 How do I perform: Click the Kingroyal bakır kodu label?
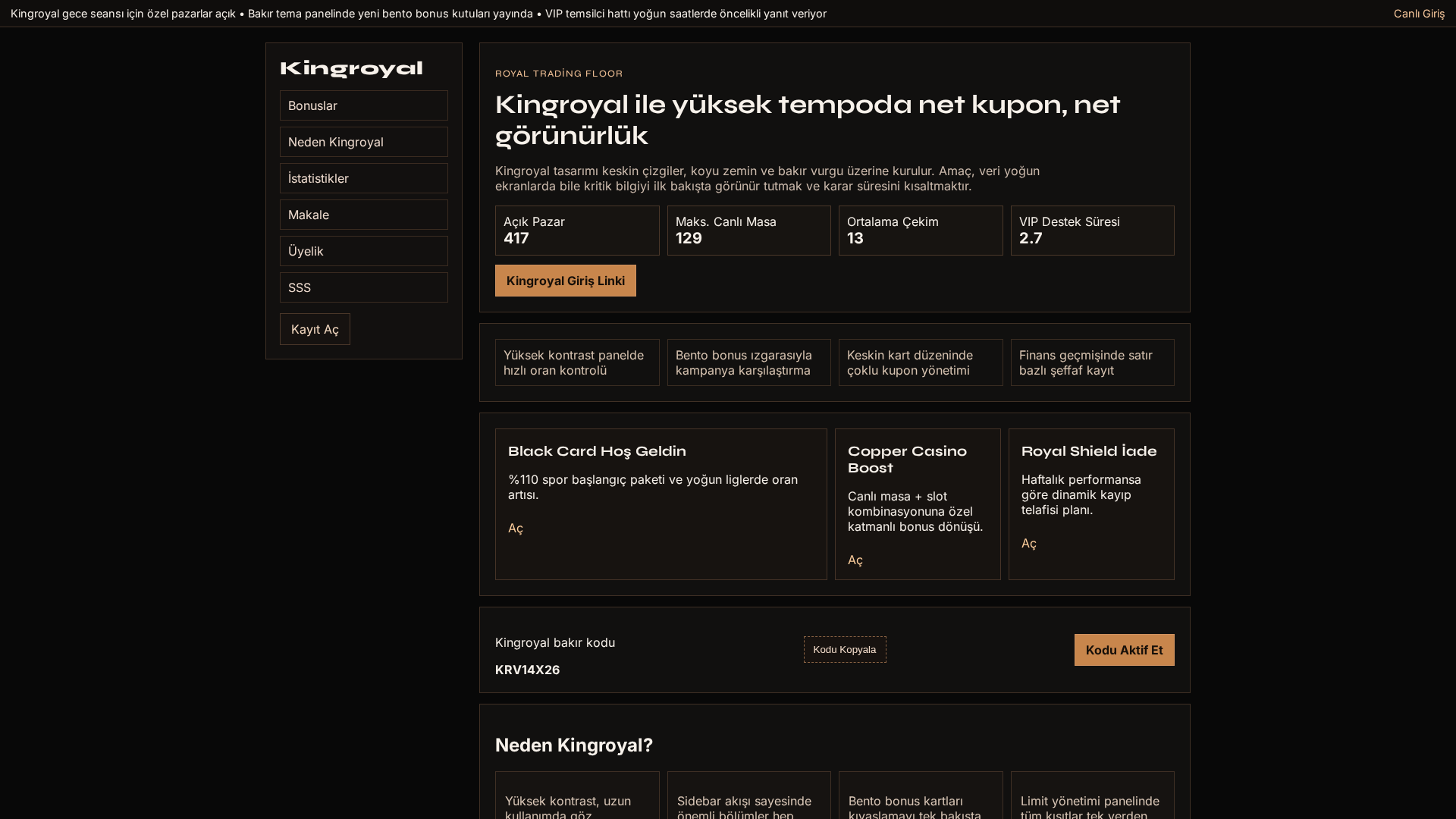click(x=555, y=642)
